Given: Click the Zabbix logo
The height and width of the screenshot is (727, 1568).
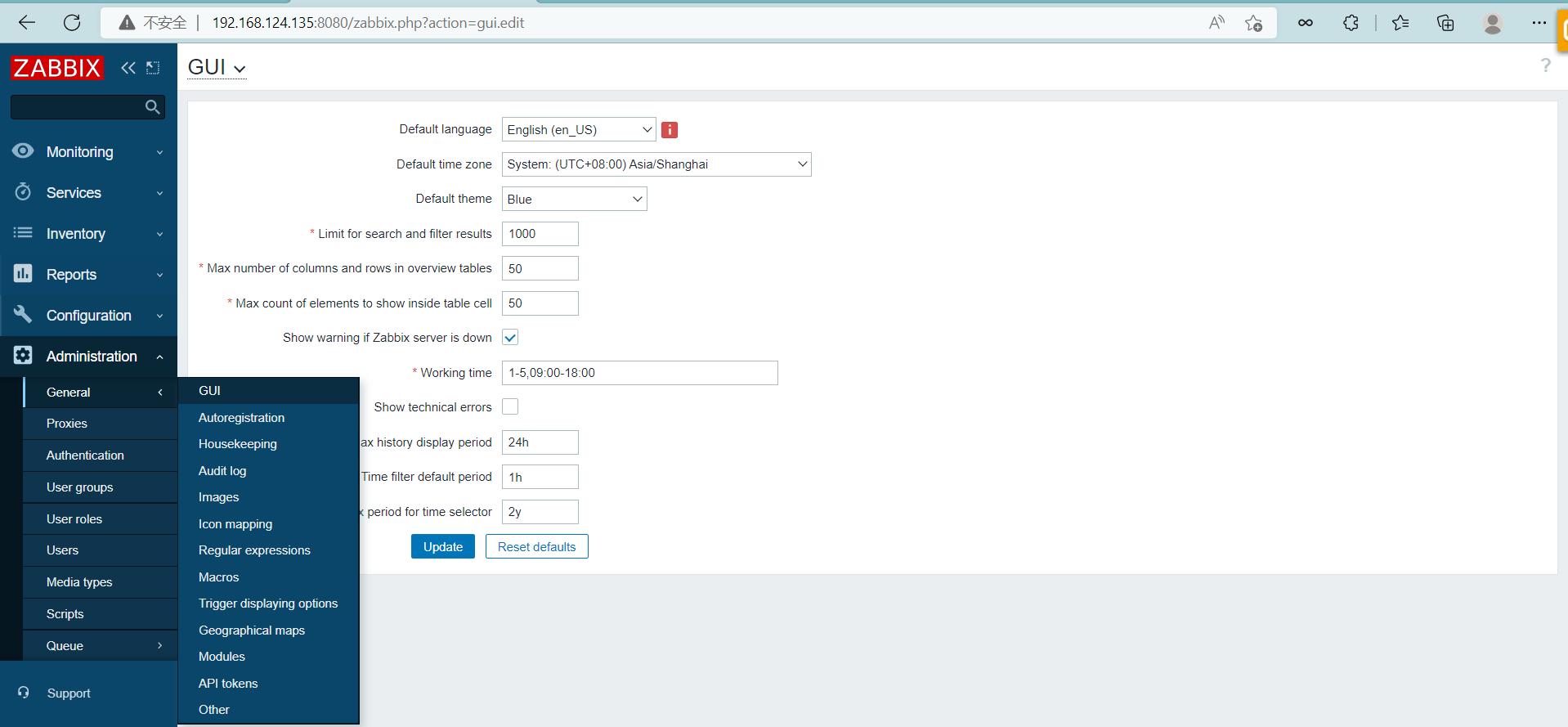Looking at the screenshot, I should 57,68.
